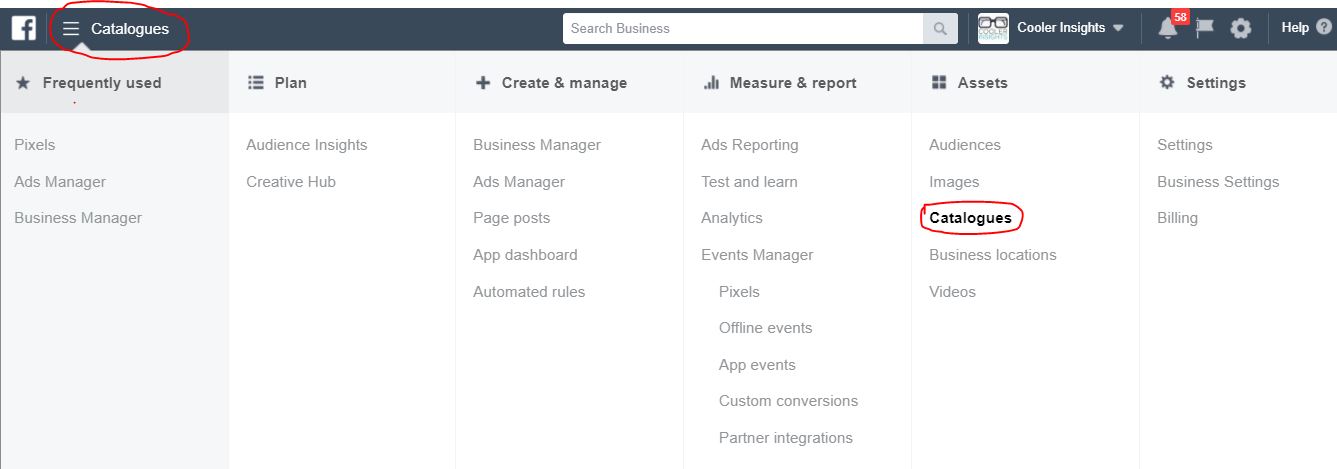Image resolution: width=1337 pixels, height=469 pixels.
Task: Open Custom conversions under Events Manager
Action: [x=788, y=401]
